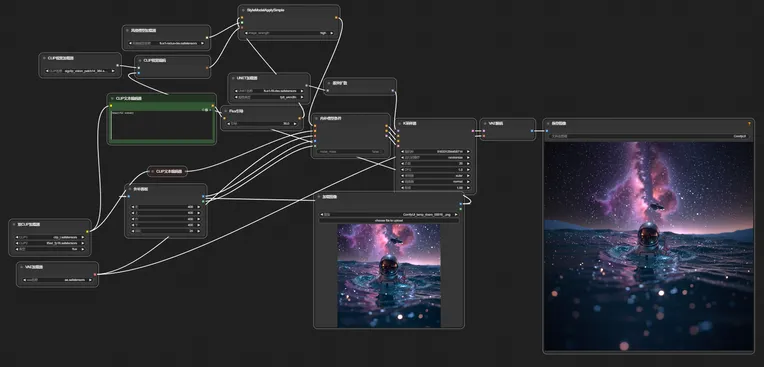Click the collapse dot of the load image node
The height and width of the screenshot is (367, 764).
319,197
